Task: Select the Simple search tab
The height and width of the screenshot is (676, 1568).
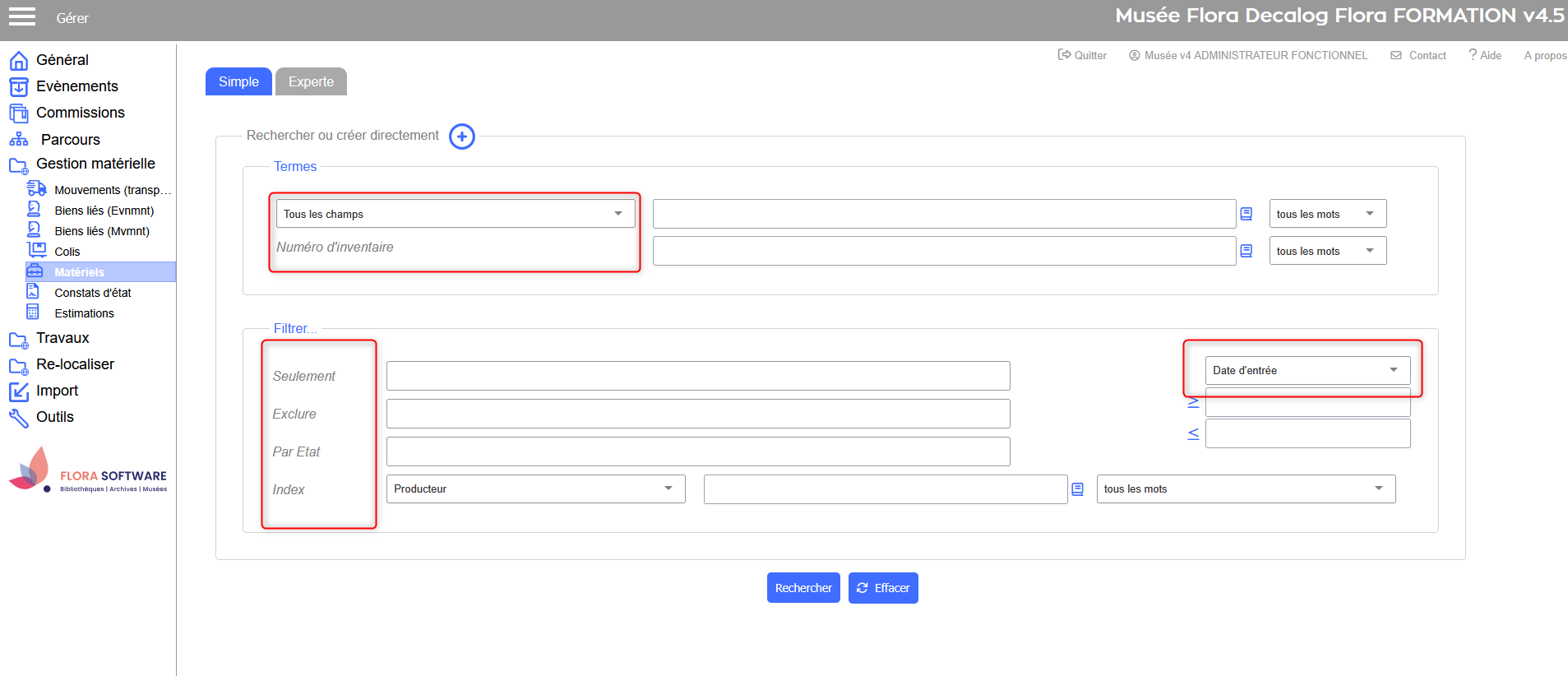Action: coord(238,81)
